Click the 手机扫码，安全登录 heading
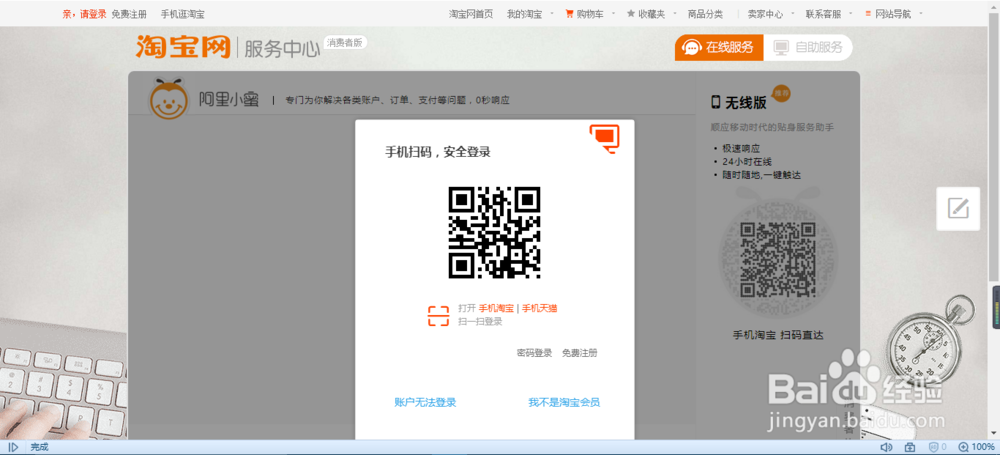Screen dimensions: 1000x455 pyautogui.click(x=438, y=152)
